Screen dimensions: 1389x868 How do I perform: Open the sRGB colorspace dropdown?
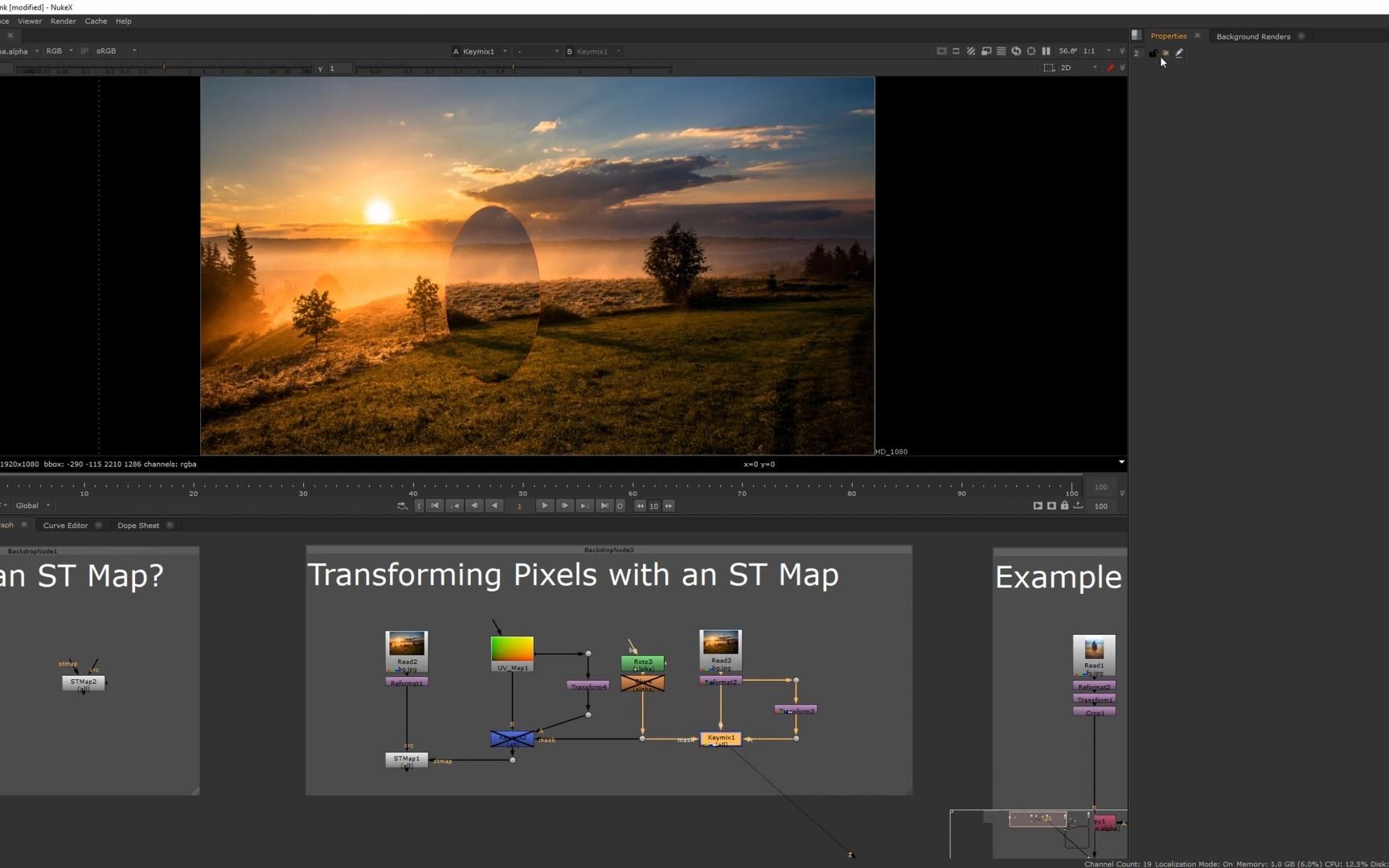[x=117, y=51]
